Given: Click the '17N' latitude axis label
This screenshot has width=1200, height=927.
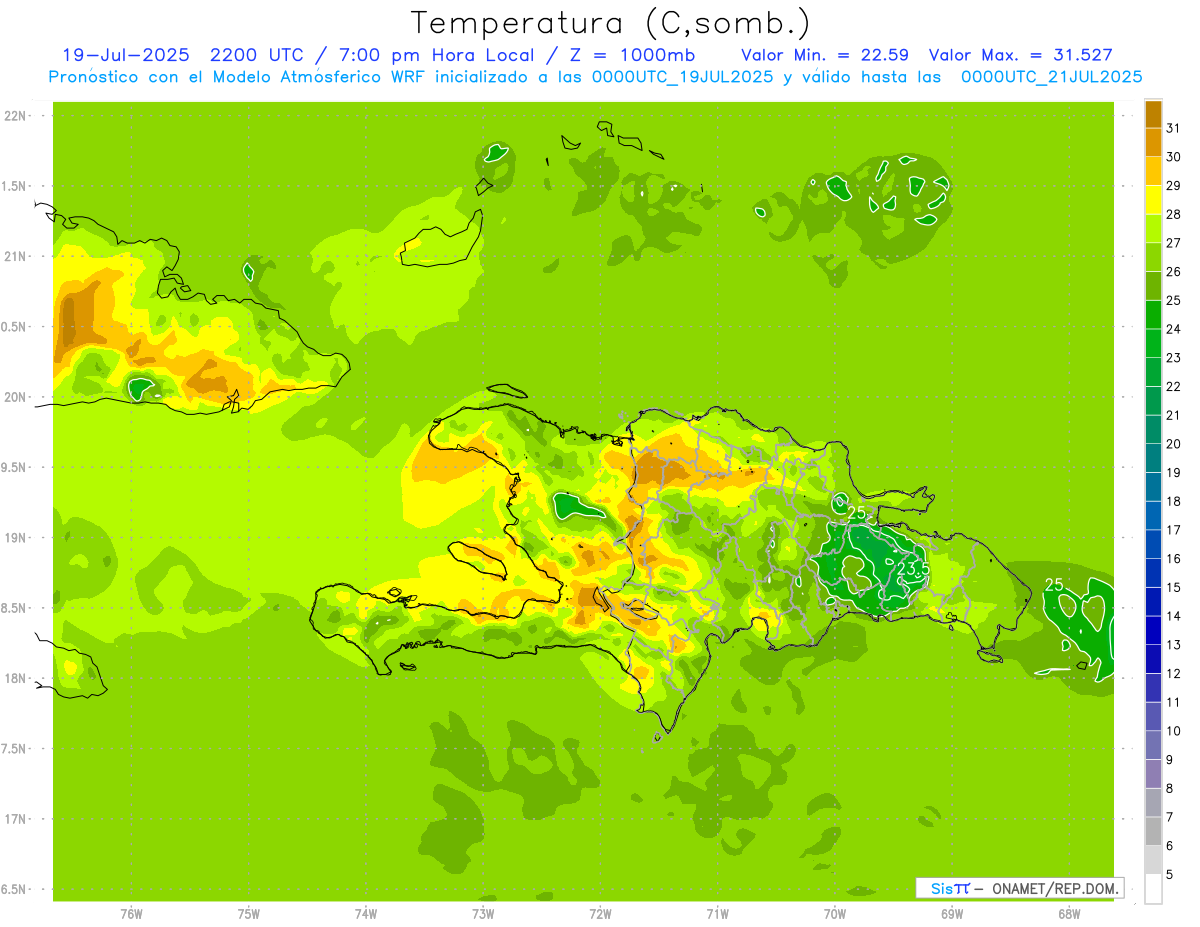Looking at the screenshot, I should tap(15, 820).
